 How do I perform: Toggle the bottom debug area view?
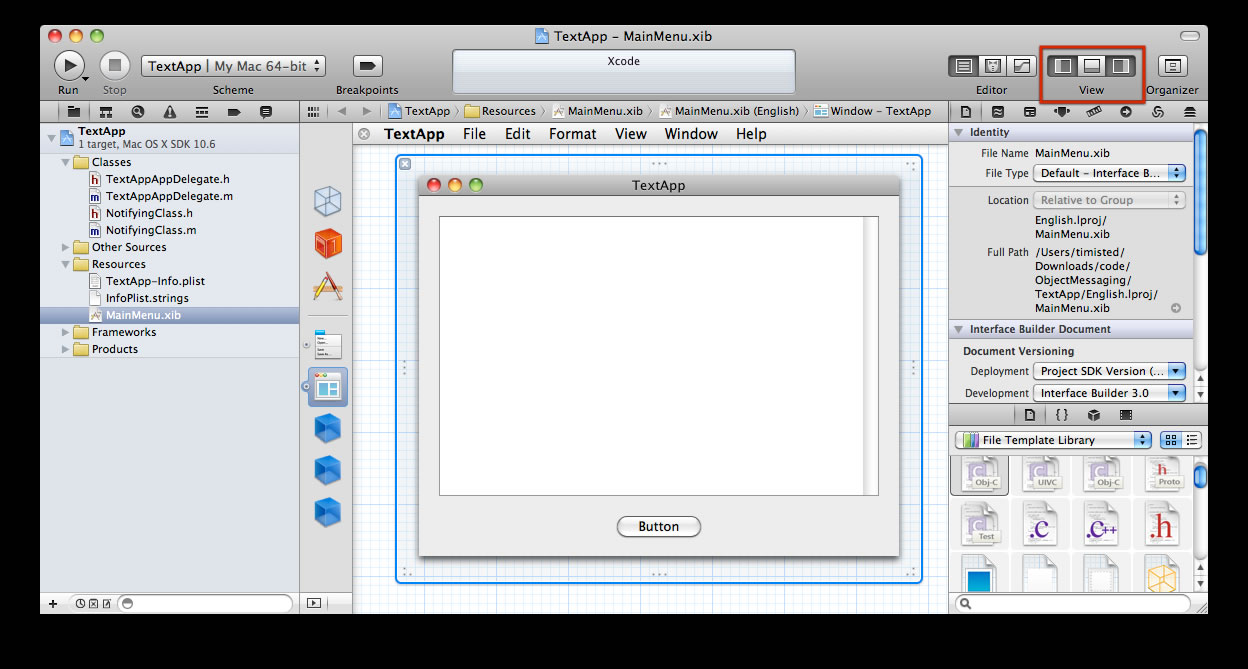(x=1092, y=66)
